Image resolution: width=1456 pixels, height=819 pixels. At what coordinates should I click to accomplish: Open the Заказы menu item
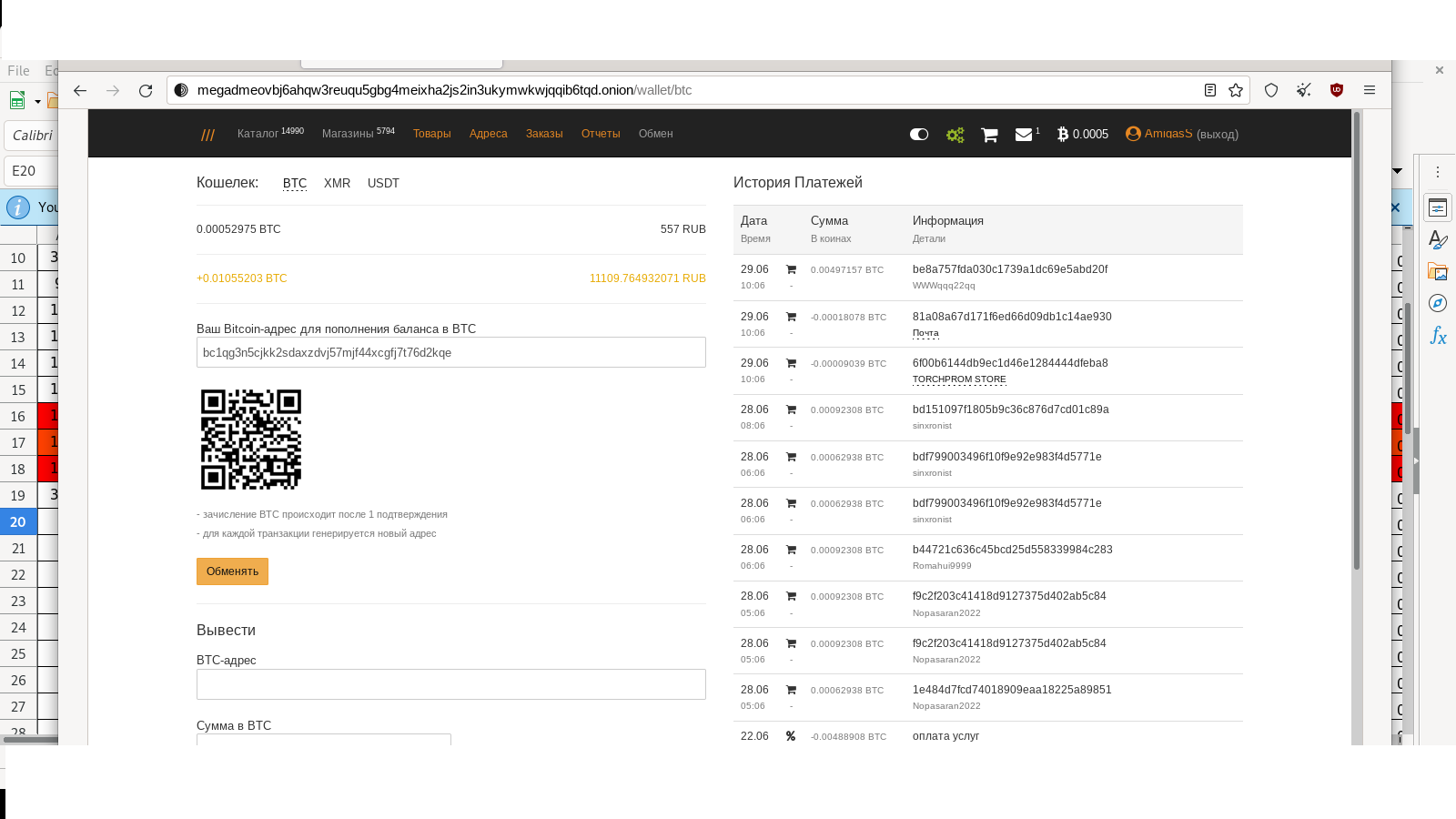pyautogui.click(x=544, y=134)
